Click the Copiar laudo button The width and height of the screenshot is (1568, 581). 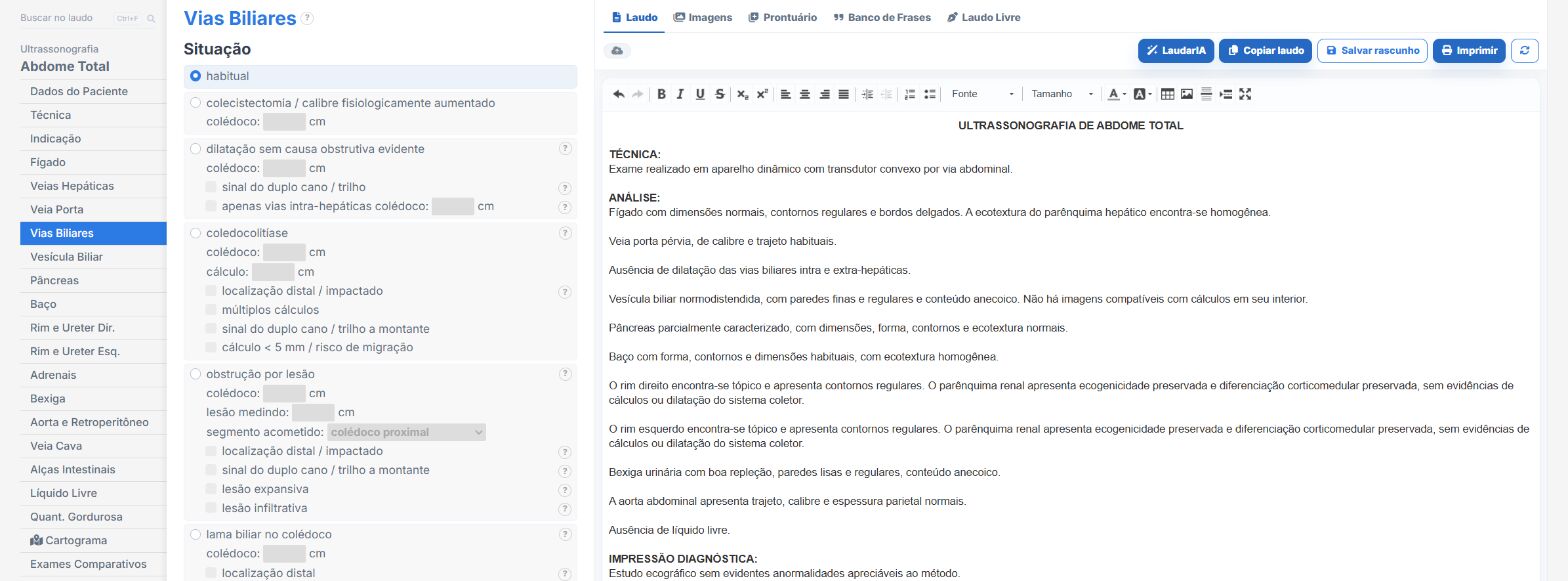point(1265,50)
